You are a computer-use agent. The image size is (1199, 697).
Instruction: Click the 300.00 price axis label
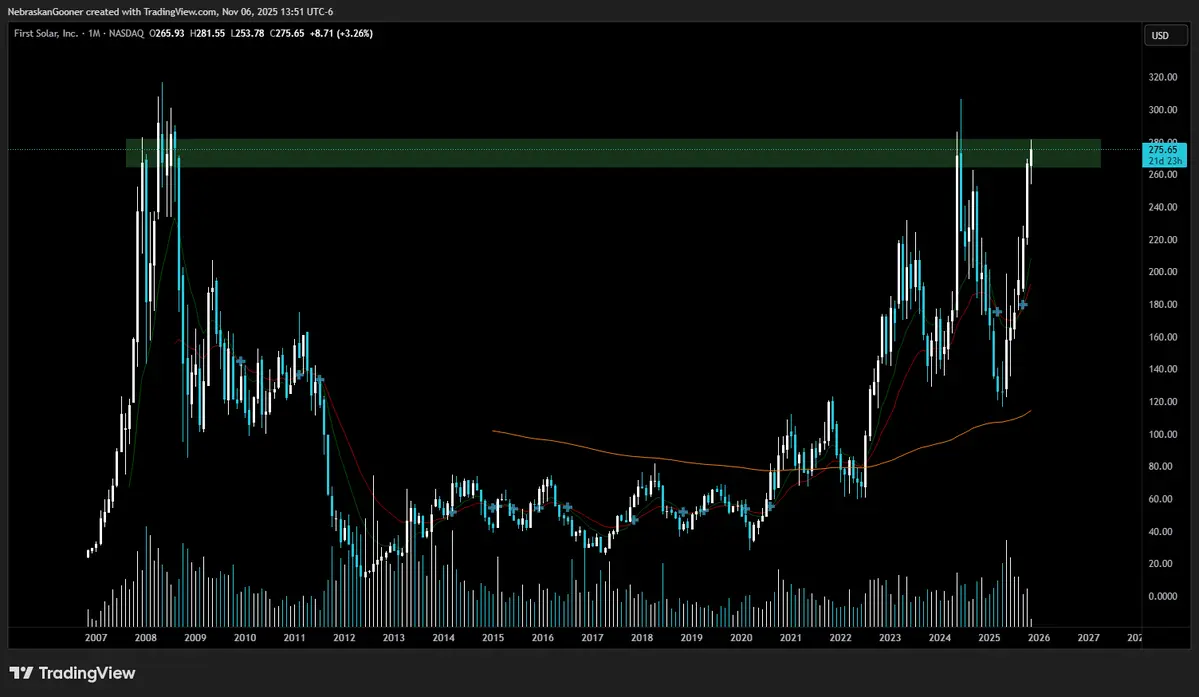1162,110
